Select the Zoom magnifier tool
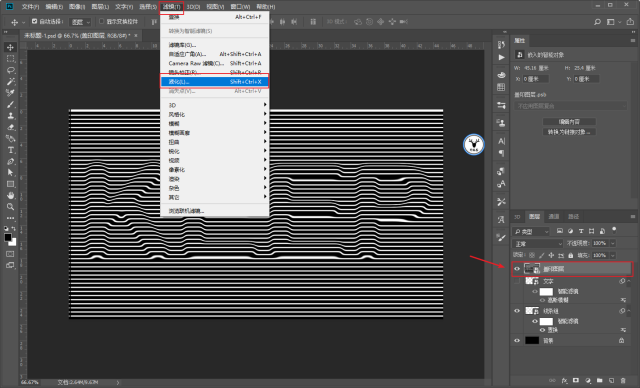 (x=11, y=207)
